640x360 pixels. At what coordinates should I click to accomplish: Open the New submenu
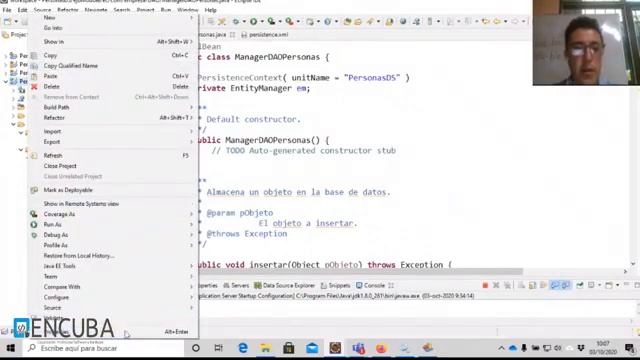pyautogui.click(x=113, y=18)
